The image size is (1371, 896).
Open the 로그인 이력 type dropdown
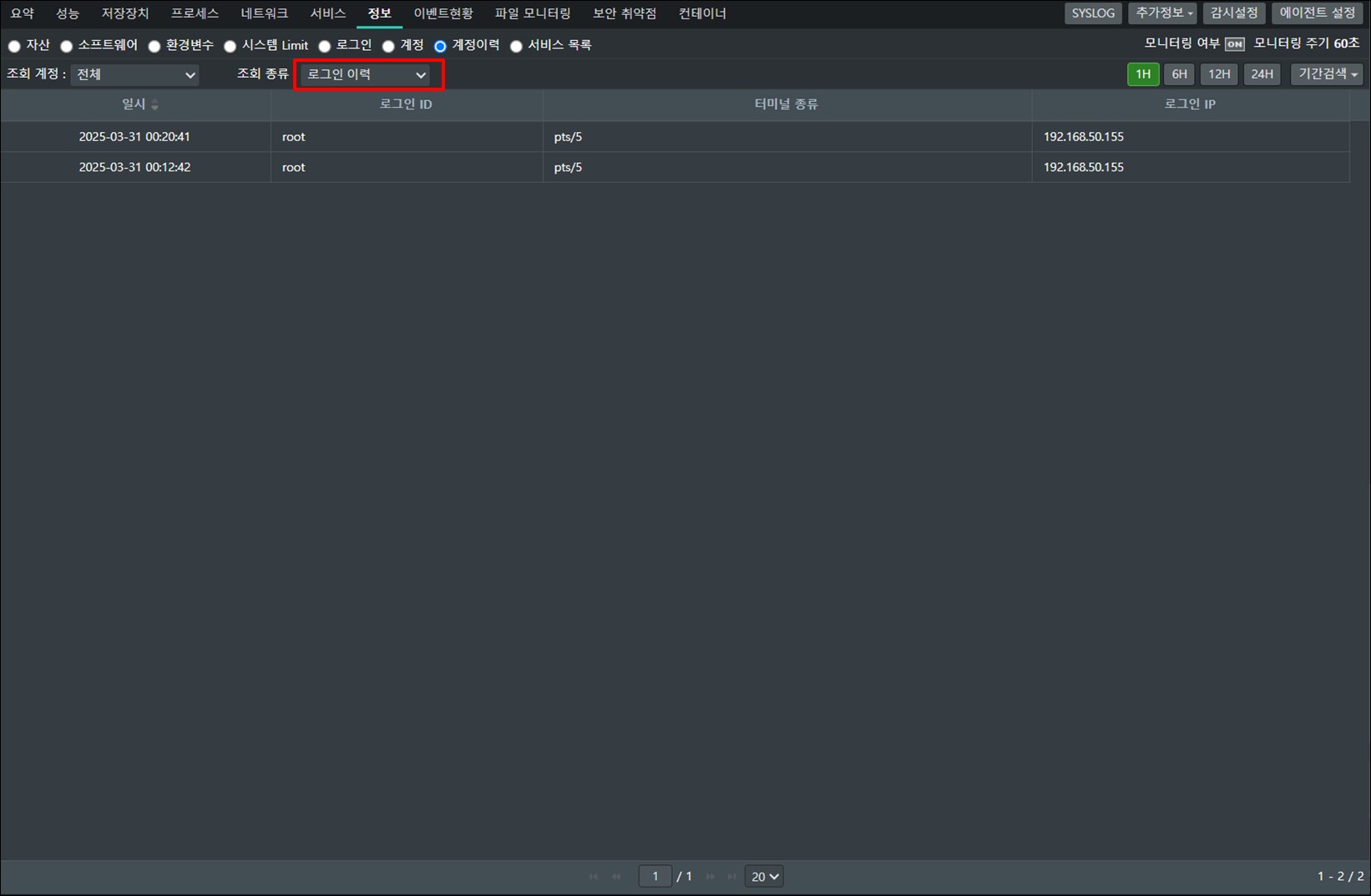click(367, 75)
